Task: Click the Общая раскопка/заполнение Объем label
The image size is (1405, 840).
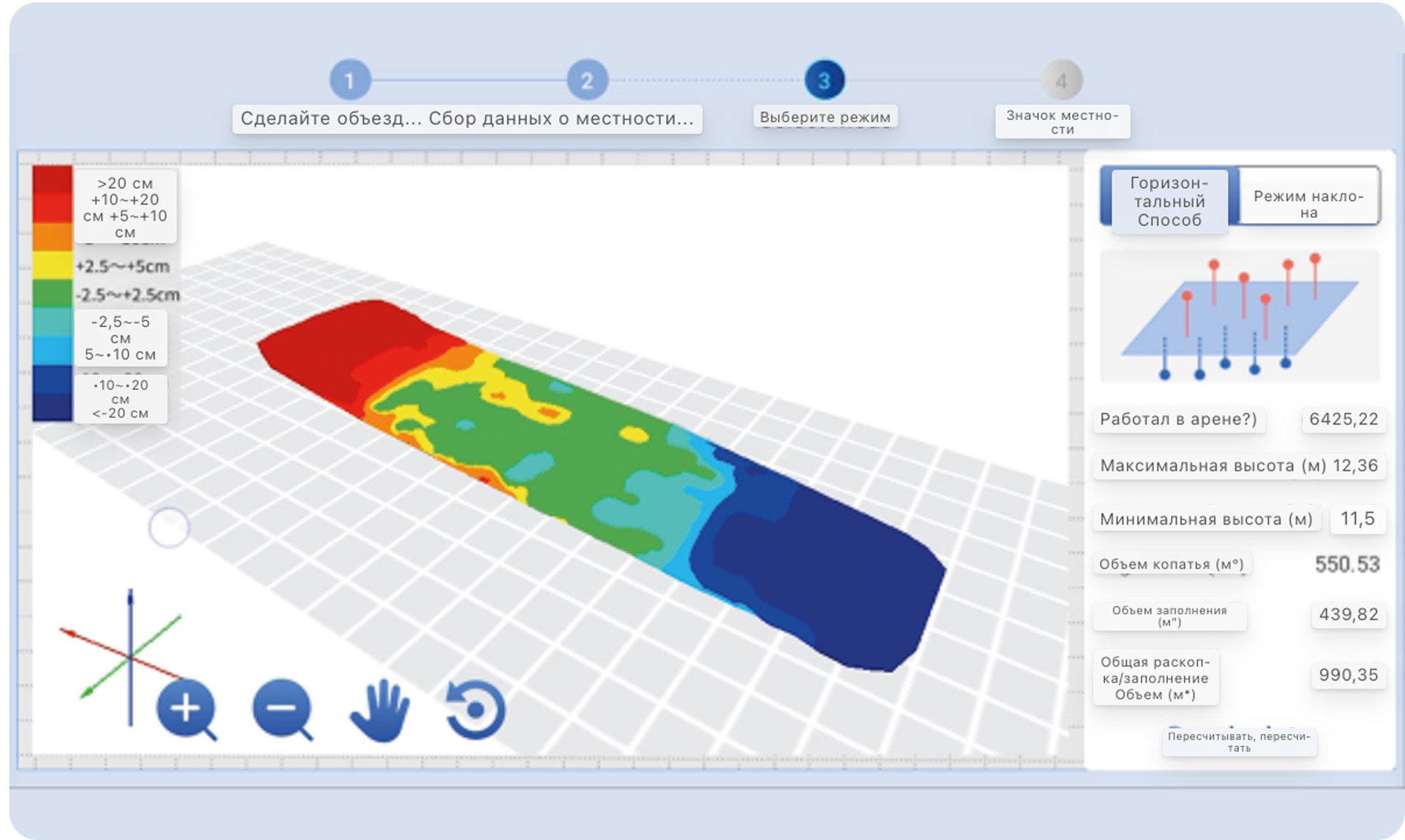Action: 1155,678
